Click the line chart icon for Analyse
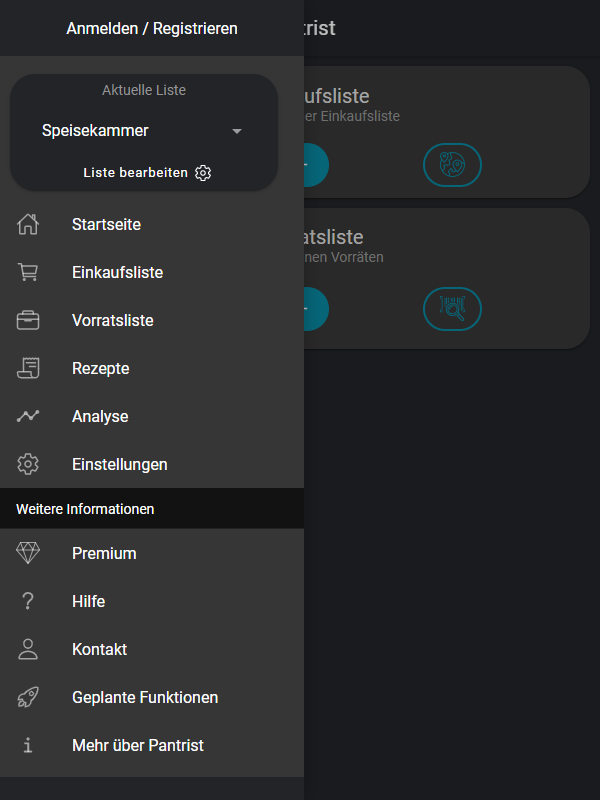This screenshot has width=600, height=800. point(28,416)
